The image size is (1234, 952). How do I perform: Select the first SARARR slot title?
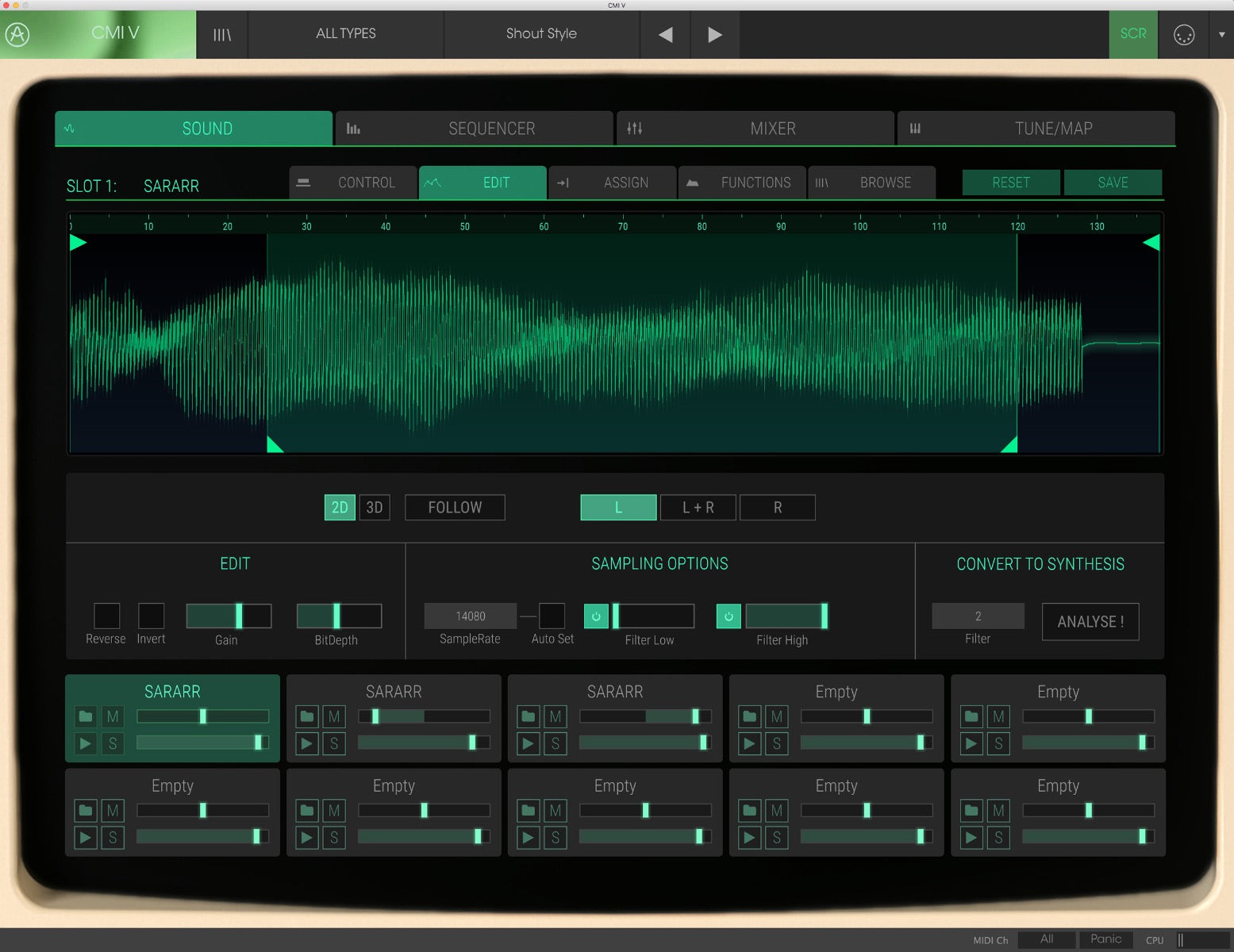[x=172, y=692]
